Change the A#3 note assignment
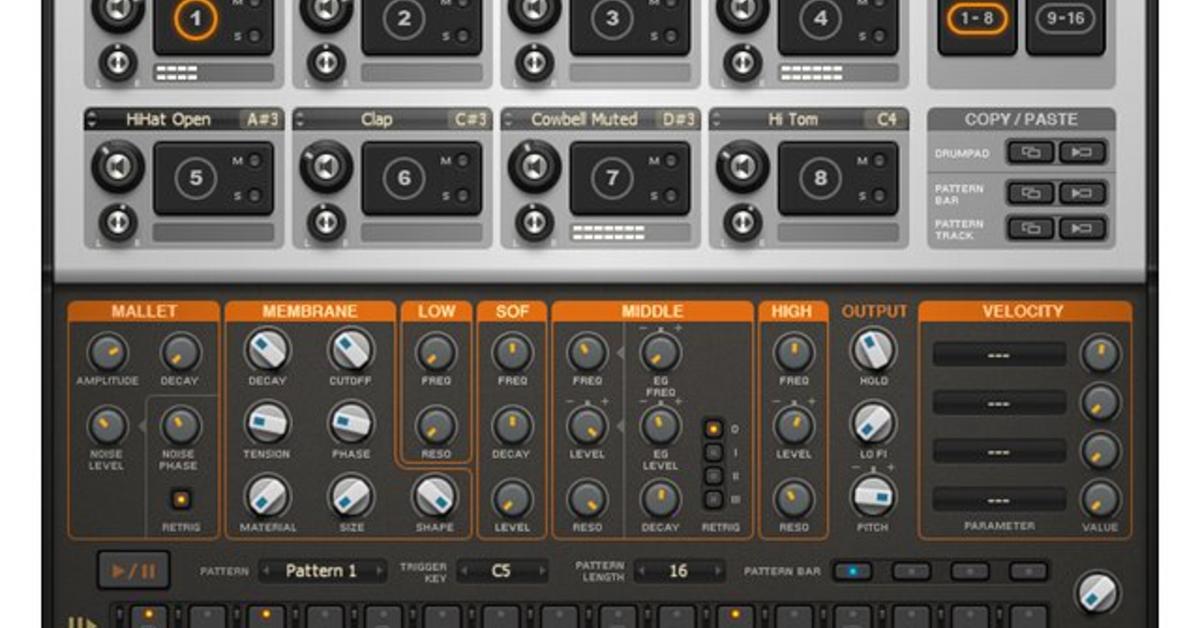 point(263,119)
